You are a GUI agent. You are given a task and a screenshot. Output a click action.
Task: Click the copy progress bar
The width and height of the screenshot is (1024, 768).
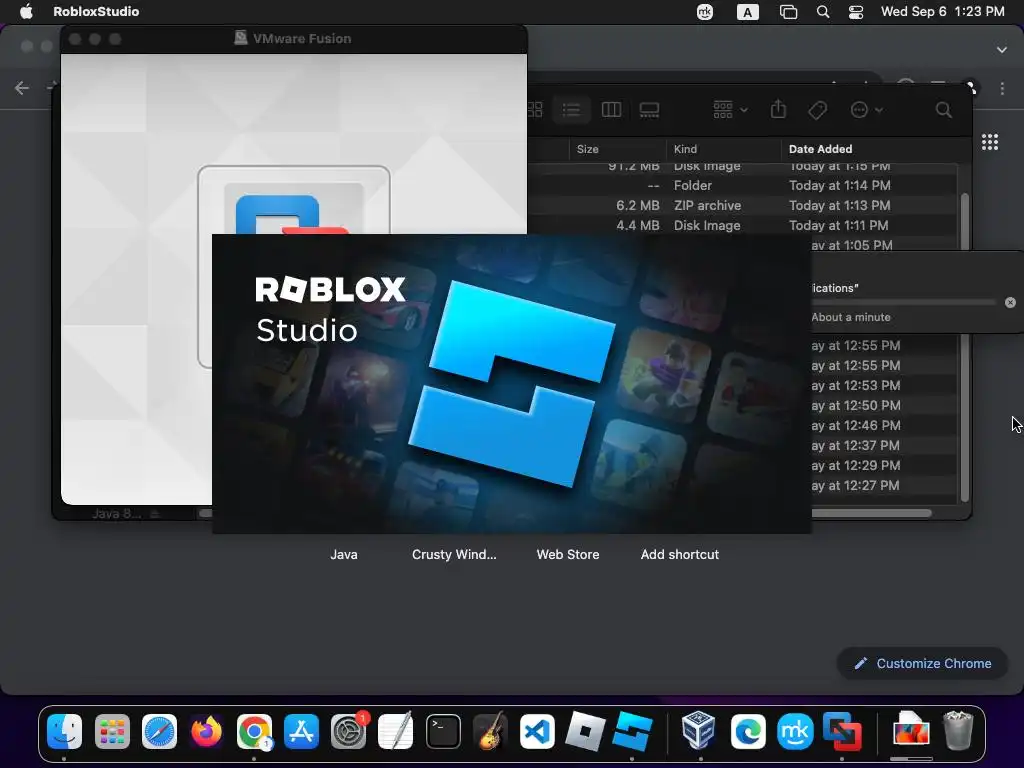(x=904, y=302)
